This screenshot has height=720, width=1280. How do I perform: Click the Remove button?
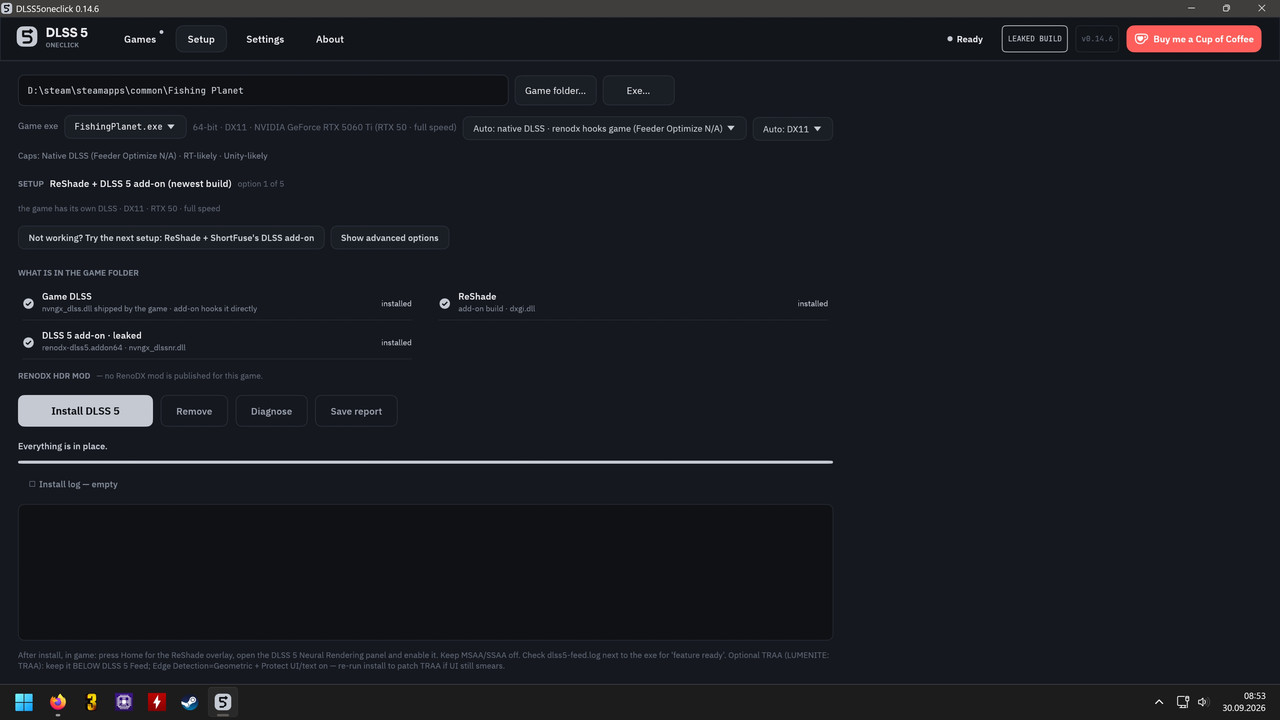click(x=194, y=411)
